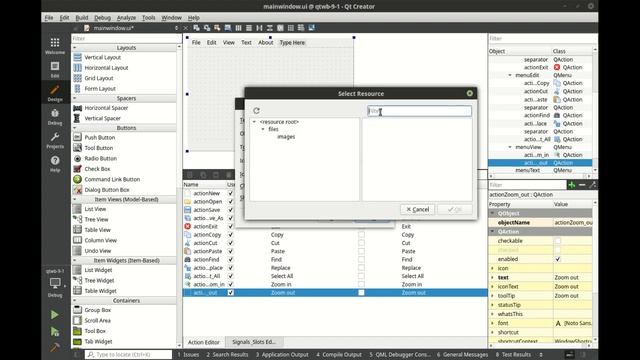Open the Application Output pane
Image resolution: width=640 pixels, height=360 pixels.
(282, 354)
